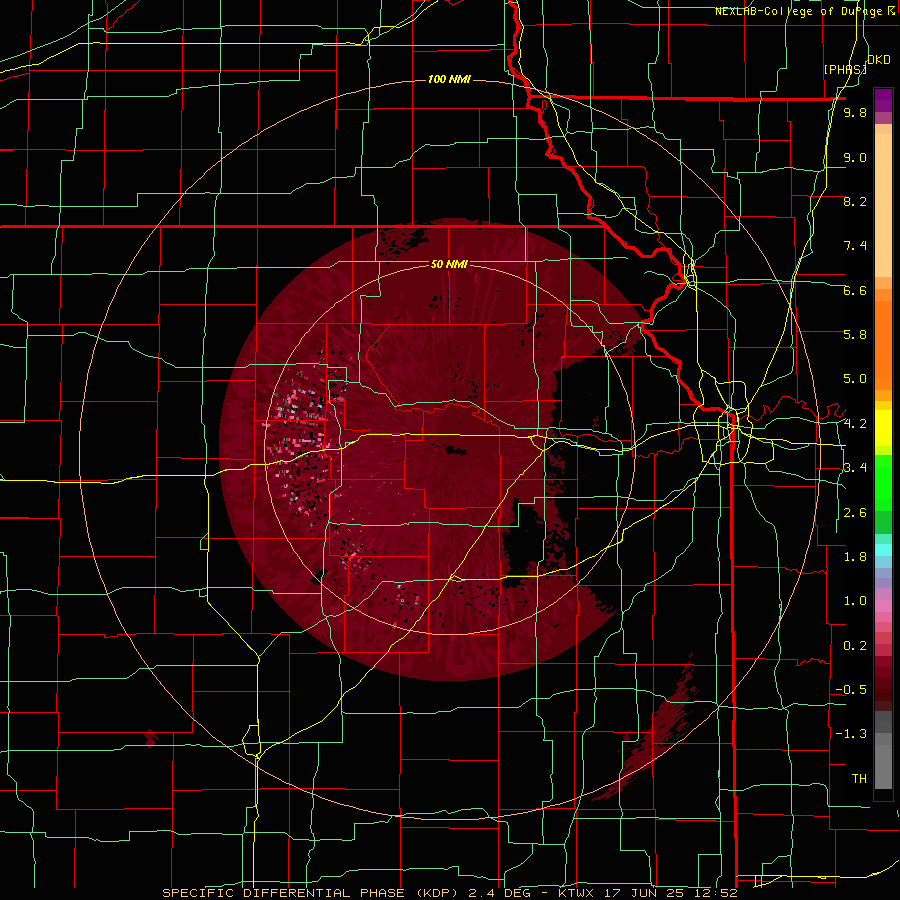Click the DKD label near the color bar
The width and height of the screenshot is (900, 900).
[x=879, y=60]
